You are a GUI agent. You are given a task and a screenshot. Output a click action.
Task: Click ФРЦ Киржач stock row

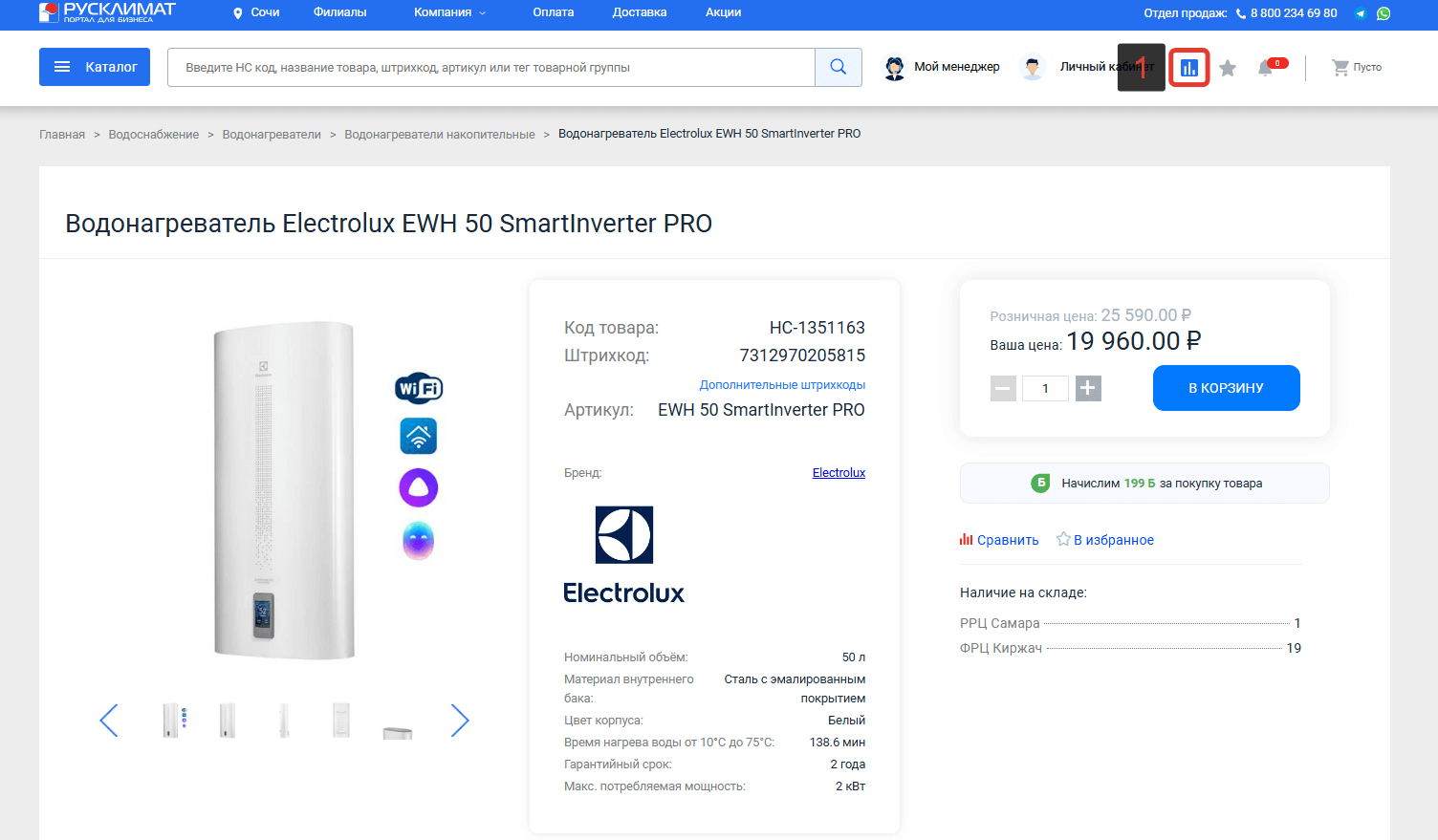point(1130,648)
